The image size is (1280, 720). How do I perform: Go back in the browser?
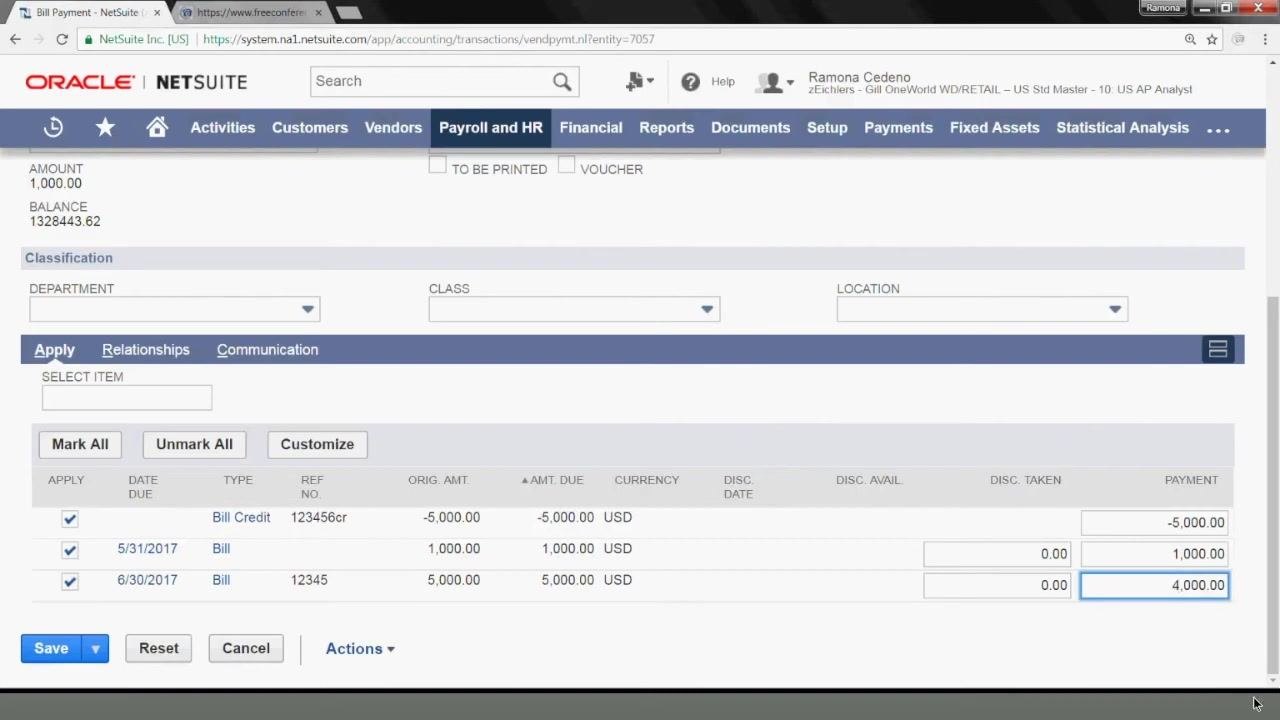pyautogui.click(x=15, y=39)
